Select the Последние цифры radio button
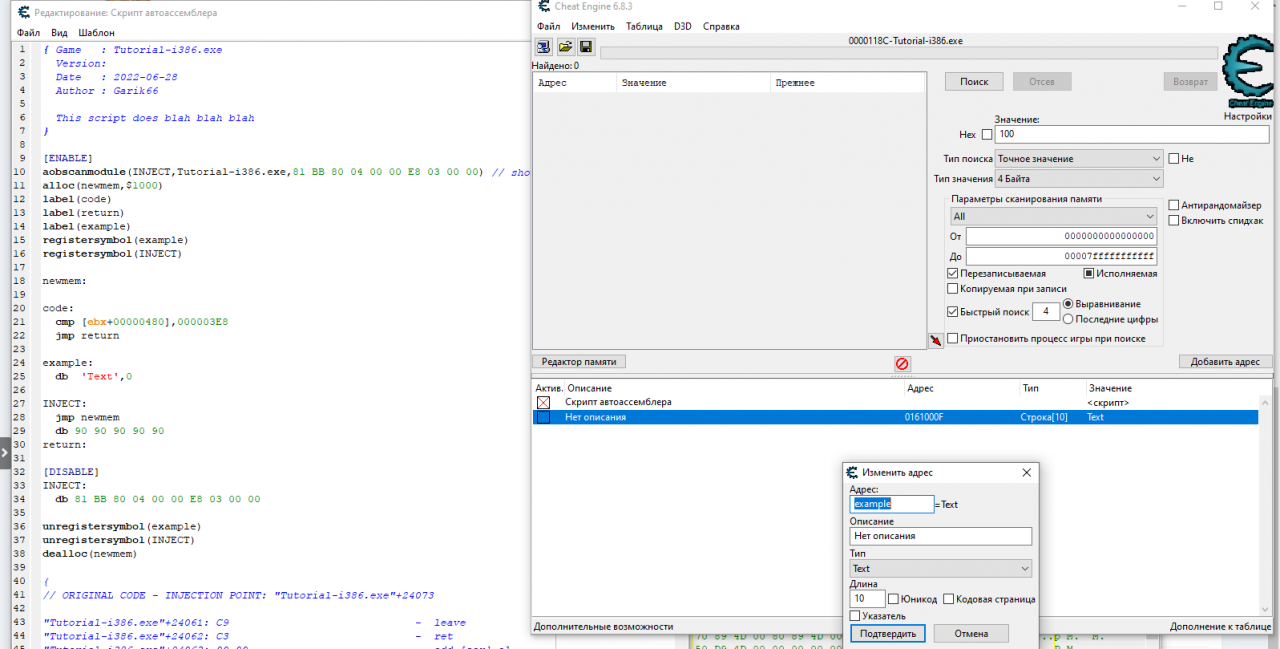This screenshot has width=1280, height=649. point(1068,319)
